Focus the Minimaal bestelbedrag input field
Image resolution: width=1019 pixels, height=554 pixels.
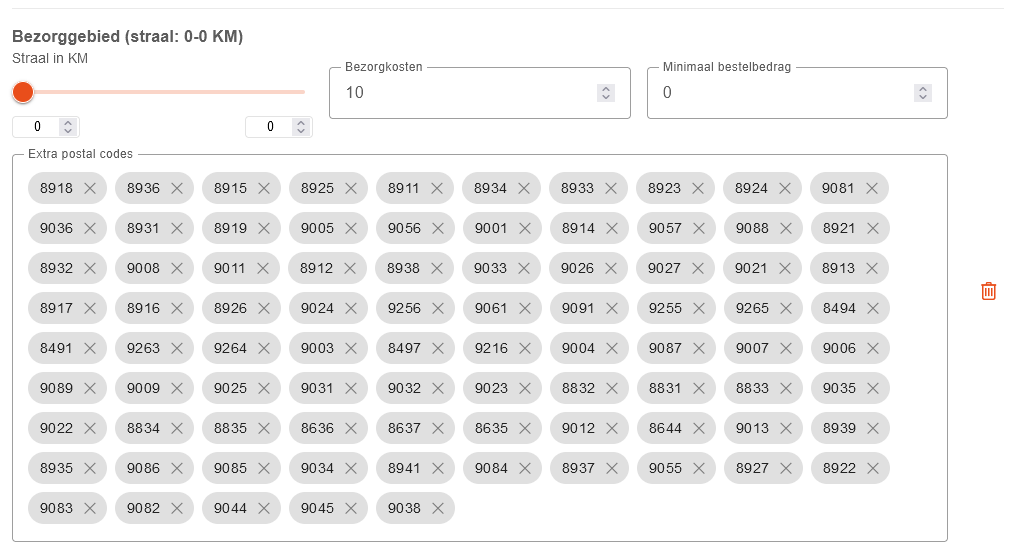[786, 93]
